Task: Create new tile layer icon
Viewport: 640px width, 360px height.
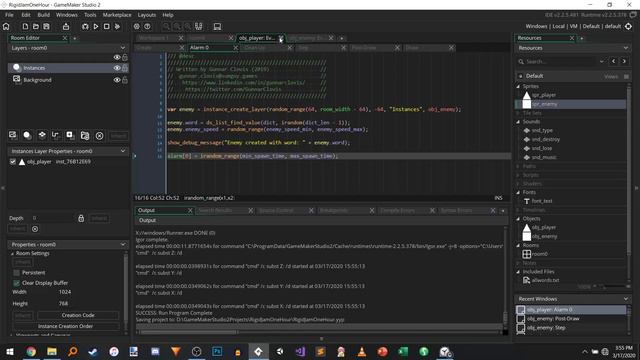Action: click(42, 135)
